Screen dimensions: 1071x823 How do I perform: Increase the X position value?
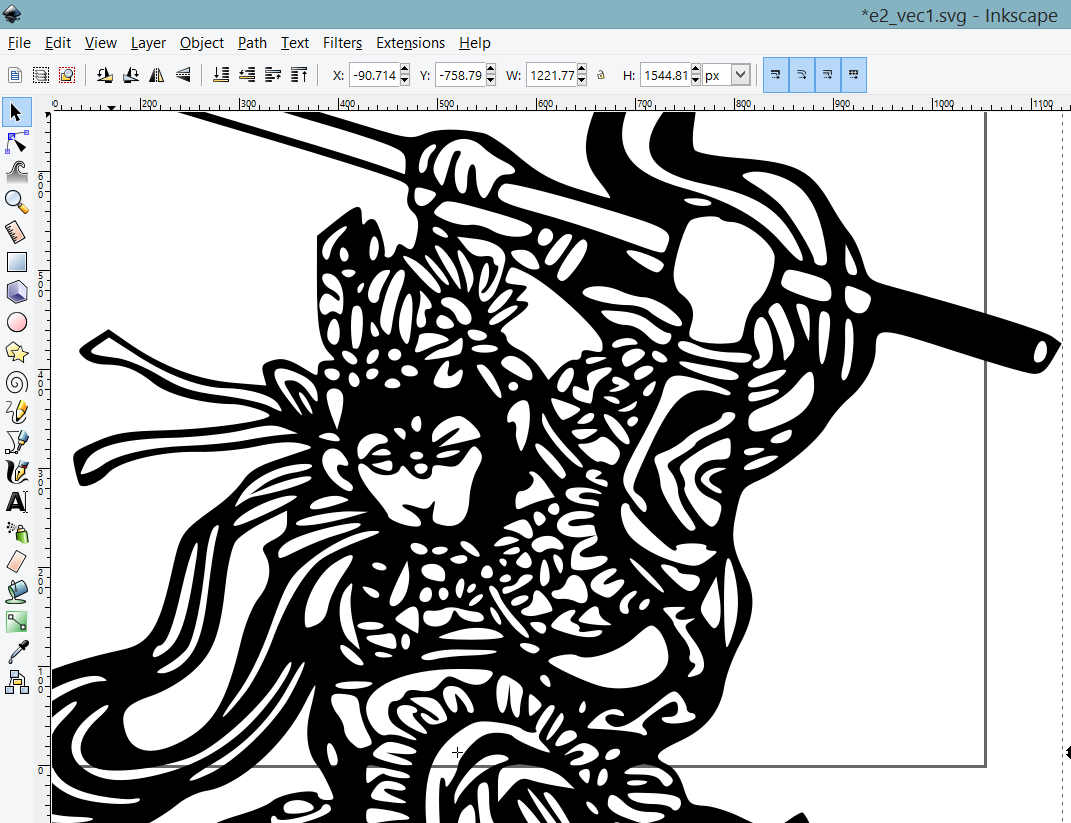[x=404, y=70]
